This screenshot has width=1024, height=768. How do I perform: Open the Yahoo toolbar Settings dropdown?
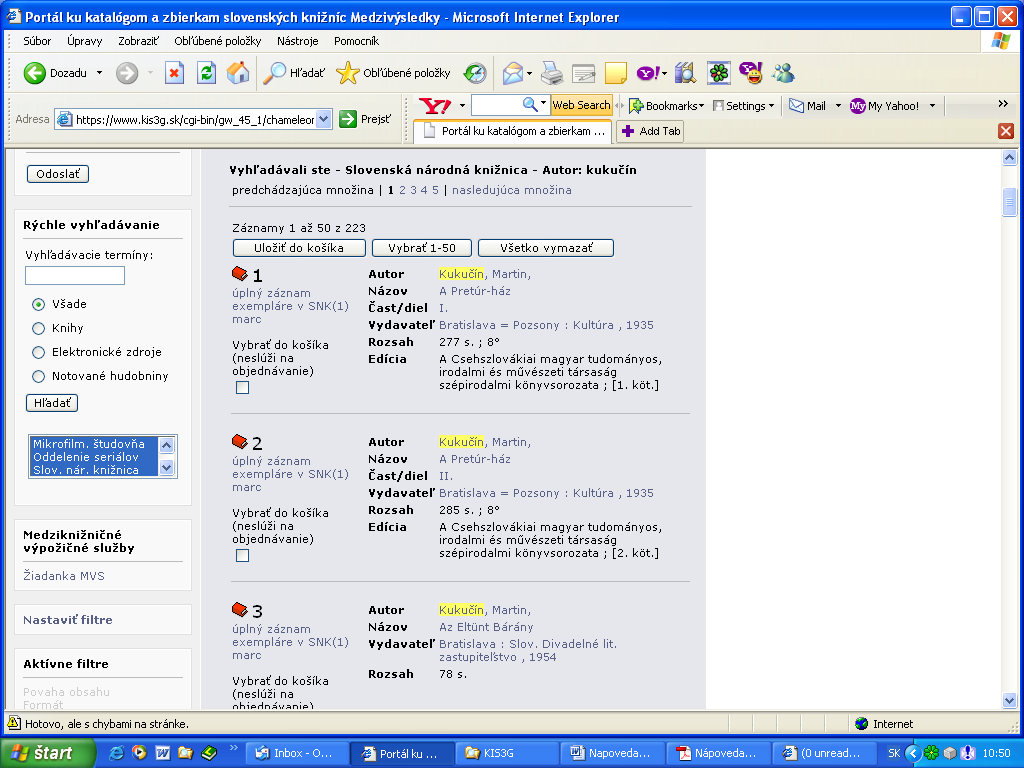tap(744, 105)
